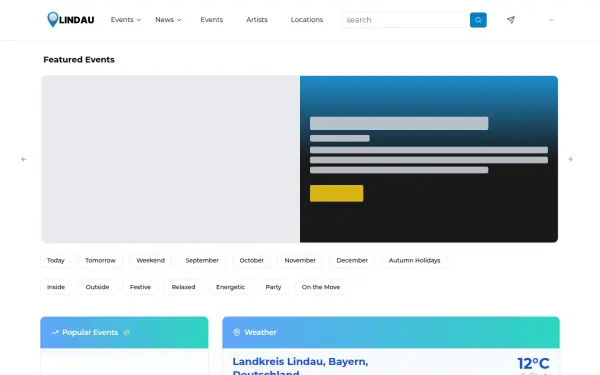Go to the plain Events nav link
Screen dimensions: 600x375
point(212,20)
